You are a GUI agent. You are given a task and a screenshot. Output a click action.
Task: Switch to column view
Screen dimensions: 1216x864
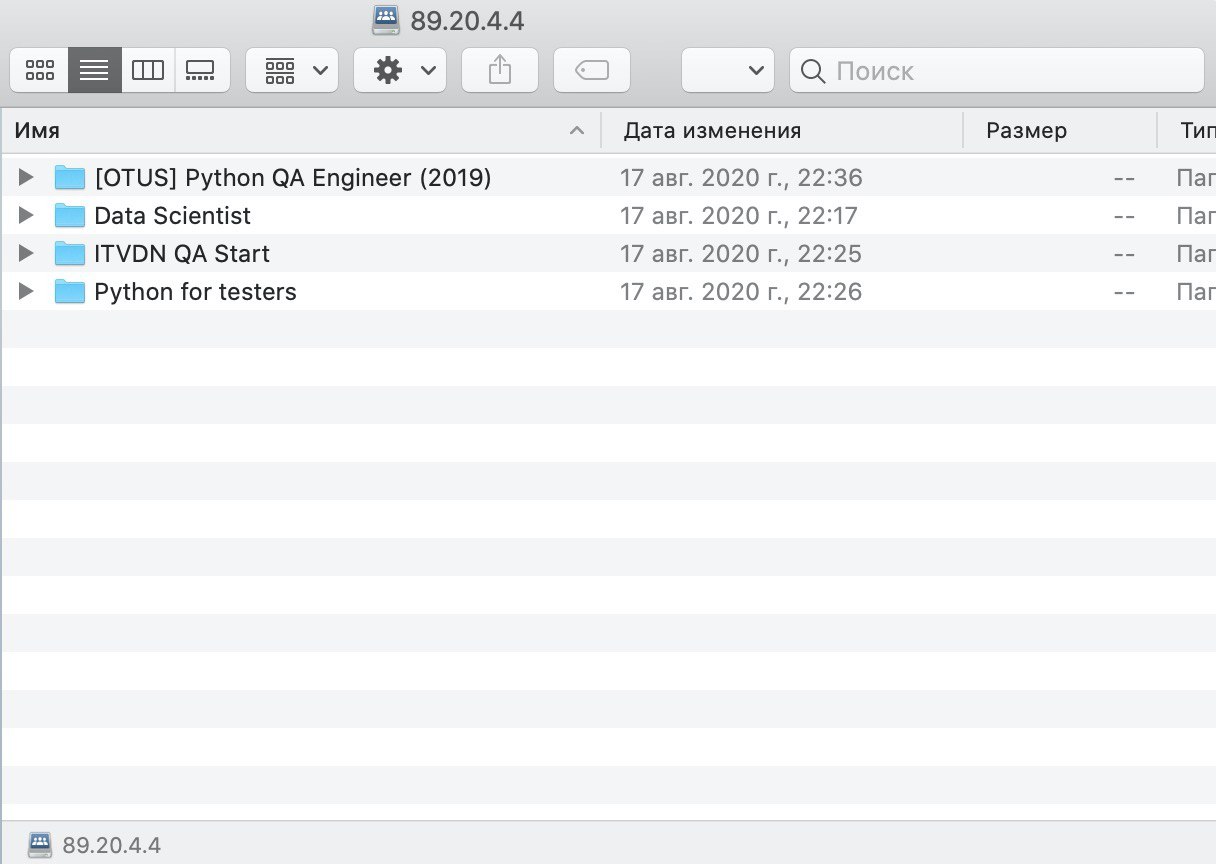[148, 70]
